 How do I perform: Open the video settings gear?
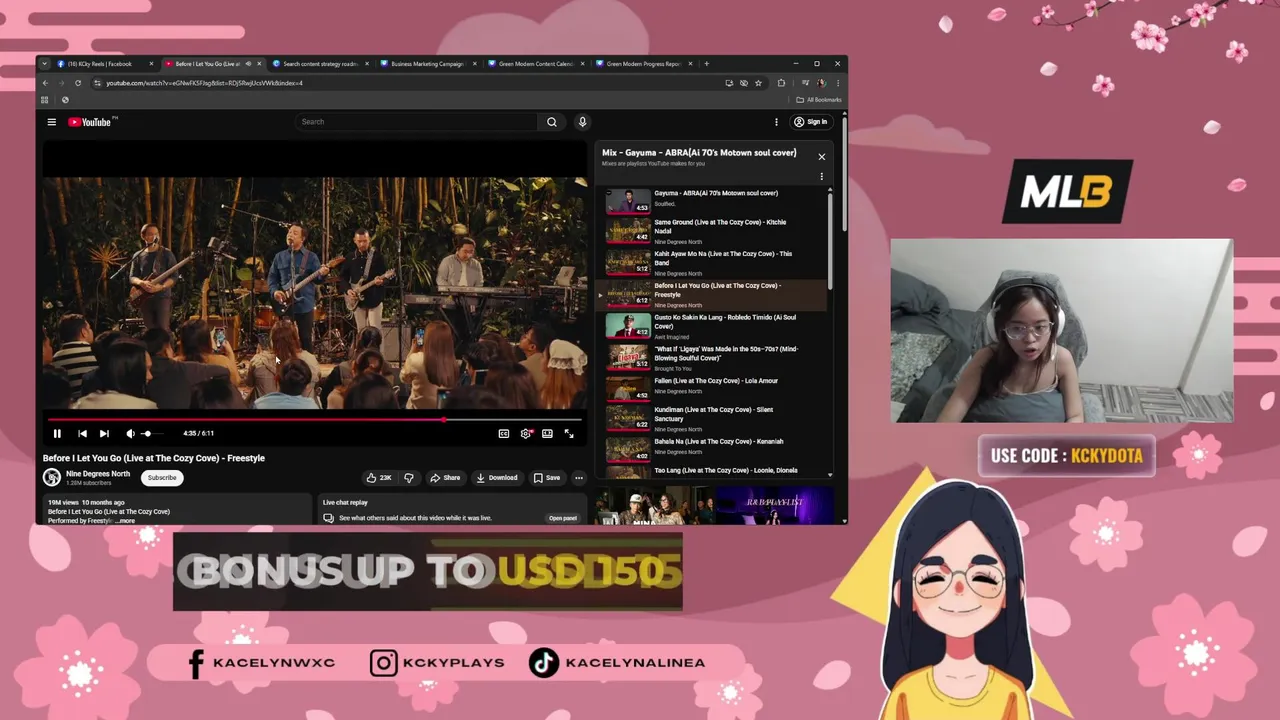click(x=526, y=433)
